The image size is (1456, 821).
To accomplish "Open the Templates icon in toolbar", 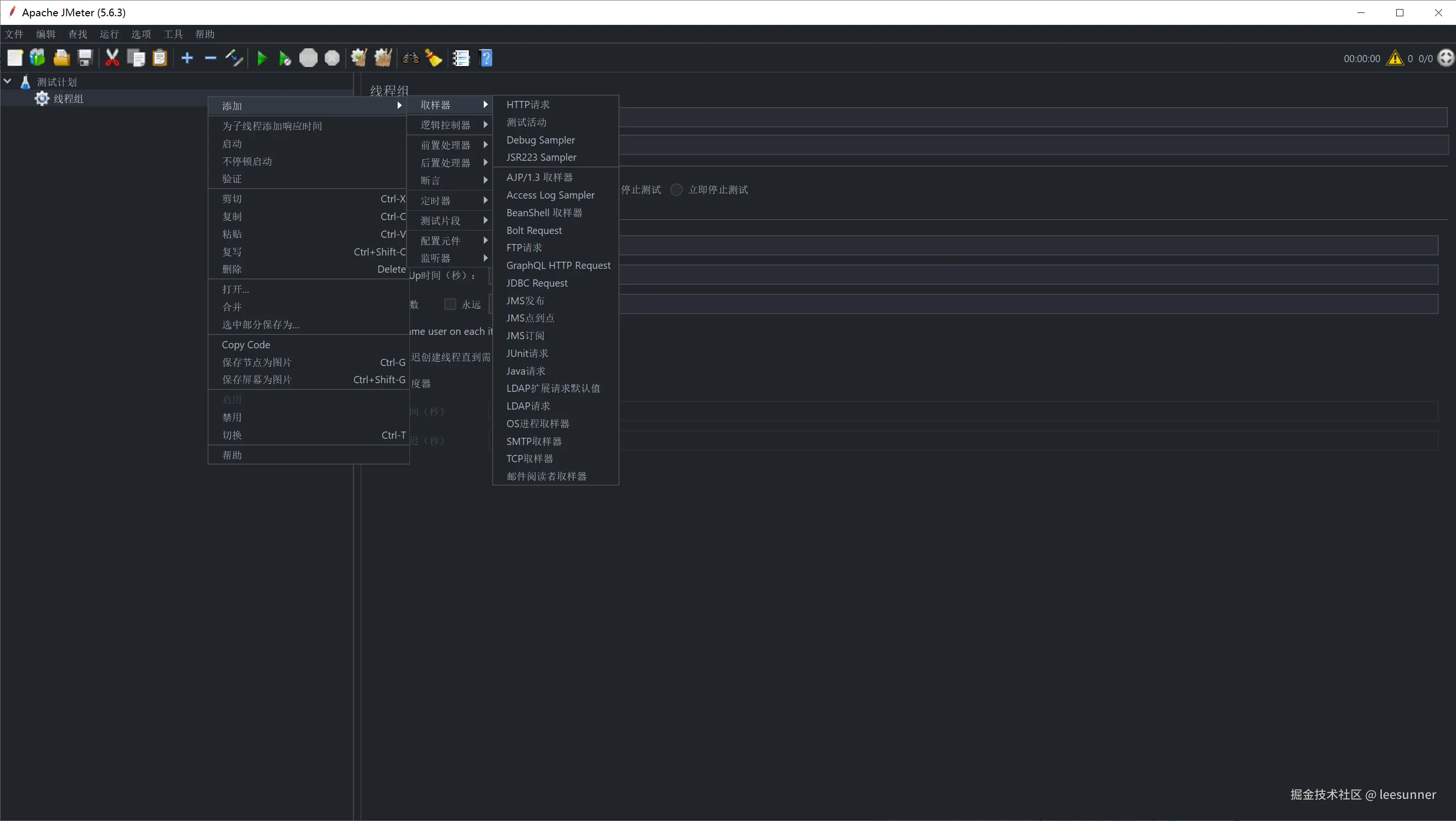I will click(x=38, y=58).
